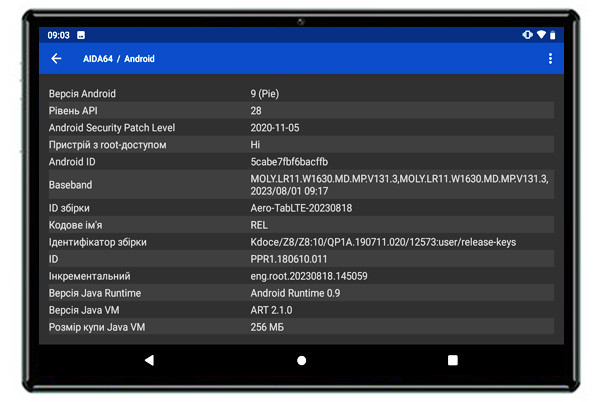Select the PPR1.180610.011 value
This screenshot has height=402, width=600.
click(289, 259)
